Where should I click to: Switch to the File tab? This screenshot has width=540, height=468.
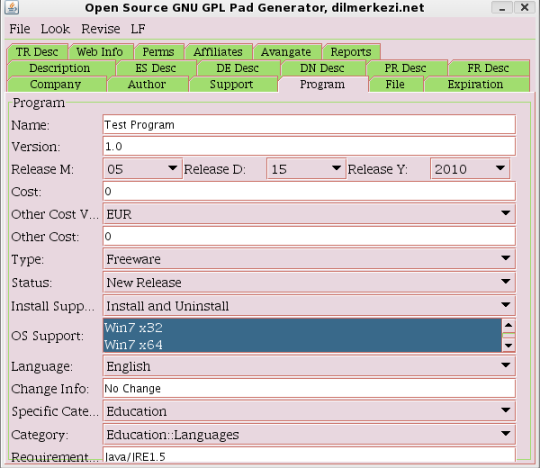tap(395, 84)
